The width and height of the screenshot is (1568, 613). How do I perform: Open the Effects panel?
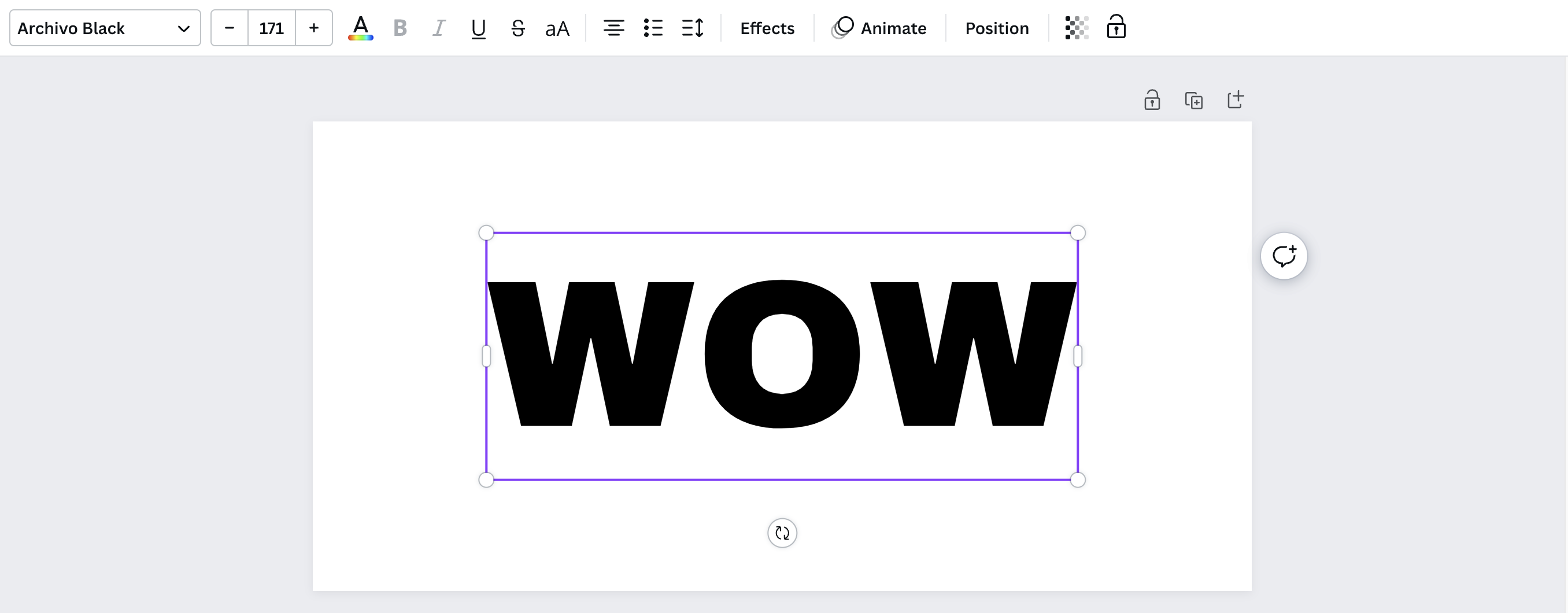click(767, 28)
